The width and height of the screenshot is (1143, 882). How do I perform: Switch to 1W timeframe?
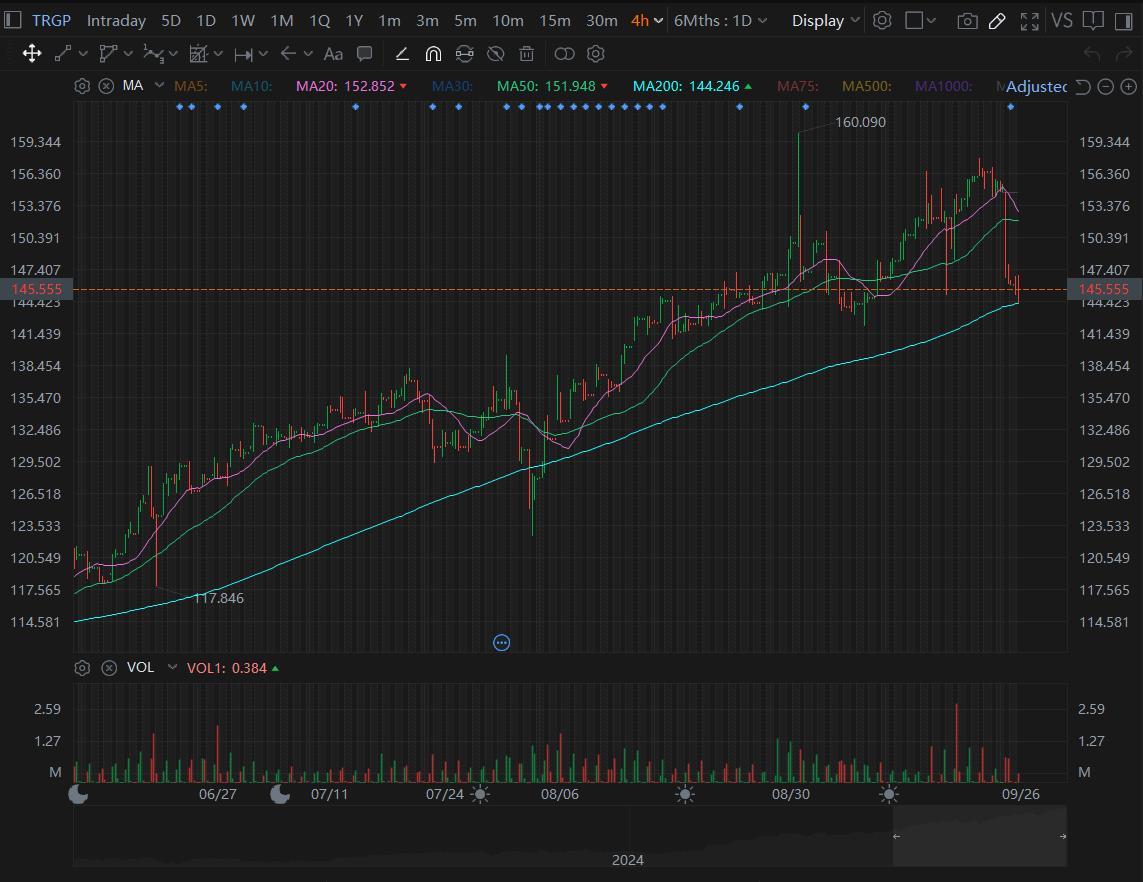click(x=243, y=20)
